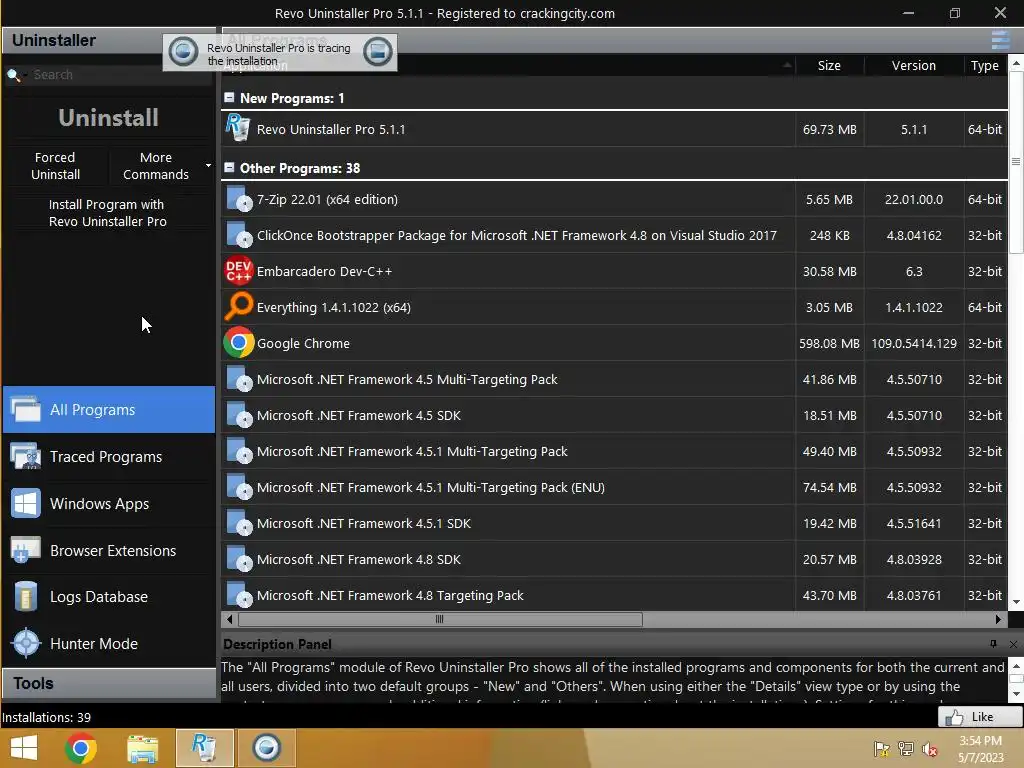Select Microsoft .NET Framework 4.8 Targeting Pack row
The width and height of the screenshot is (1024, 768).
(x=614, y=595)
